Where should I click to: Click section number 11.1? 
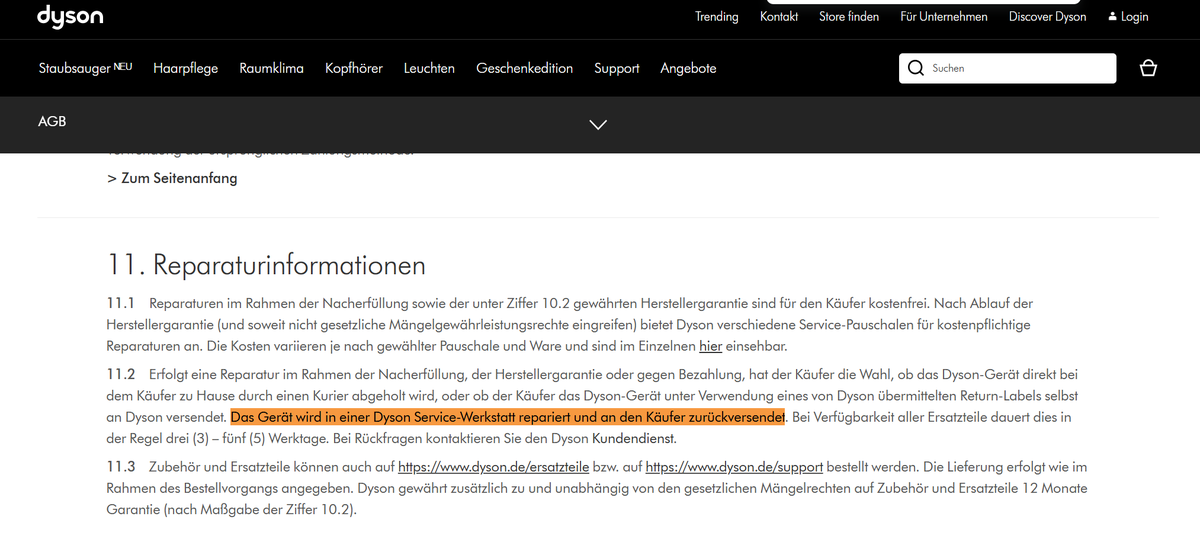[x=120, y=302]
